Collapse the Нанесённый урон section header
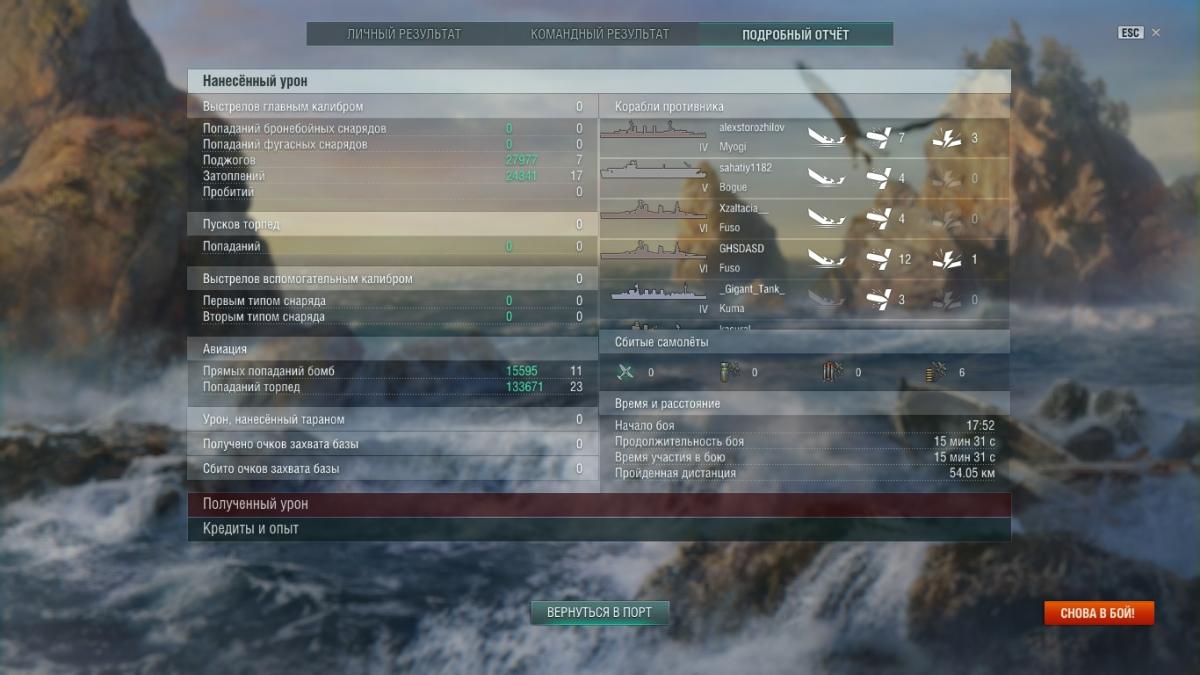The image size is (1200, 675). pyautogui.click(x=599, y=81)
